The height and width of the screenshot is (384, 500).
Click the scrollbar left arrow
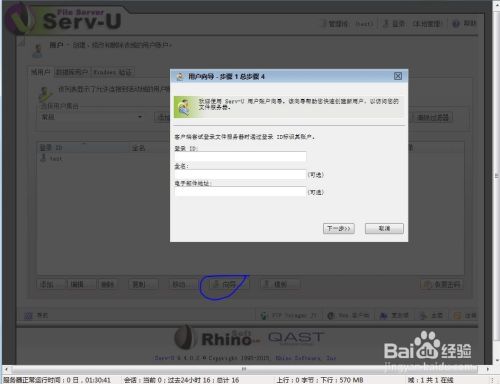6,369
